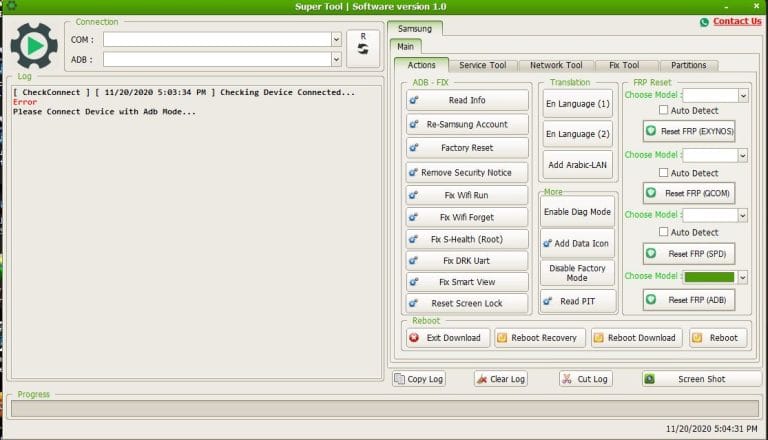
Task: Click the En Language (2) button
Action: [577, 134]
